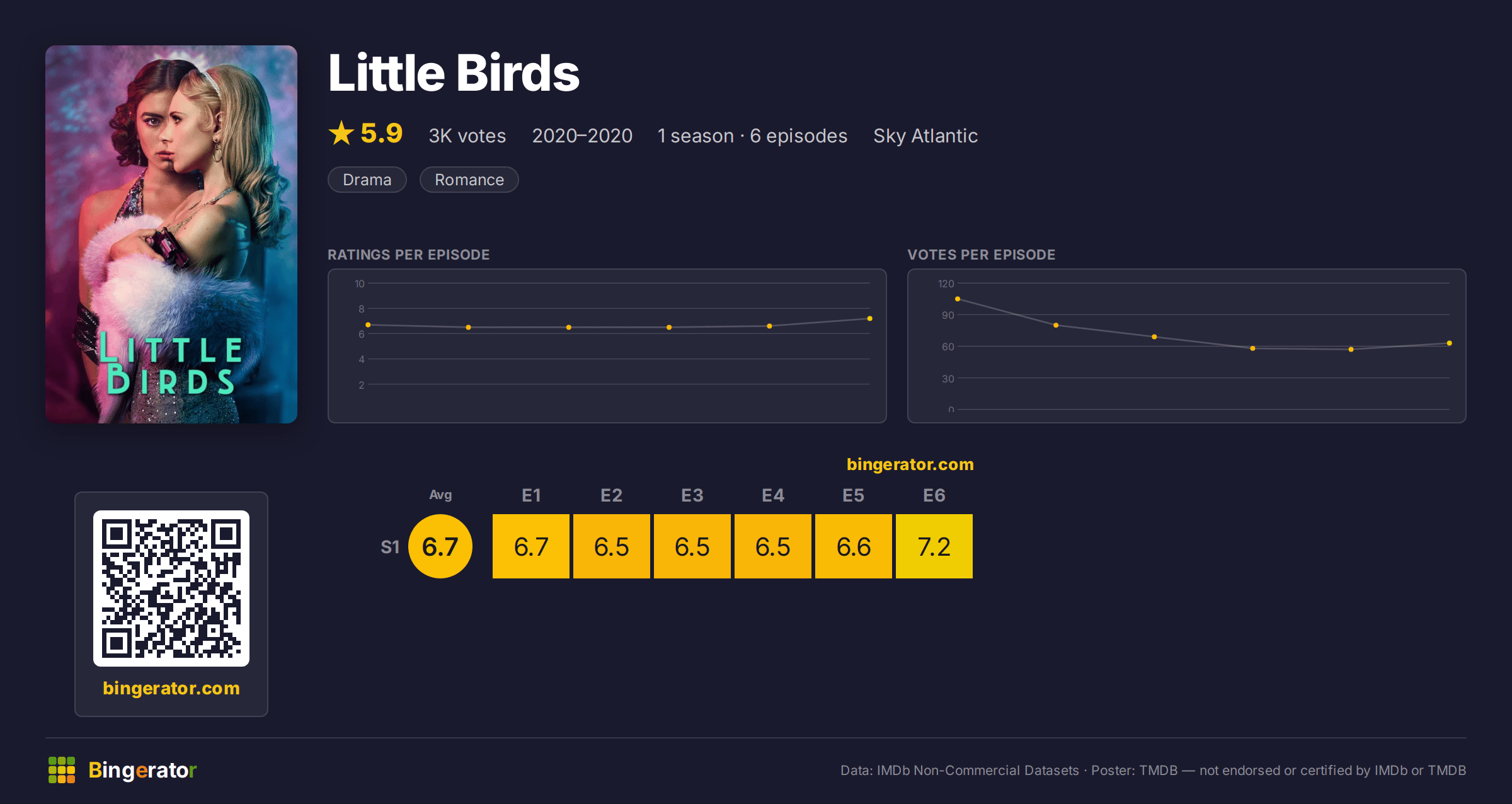This screenshot has width=1512, height=804.
Task: Click the yellow star rating icon
Action: [341, 133]
